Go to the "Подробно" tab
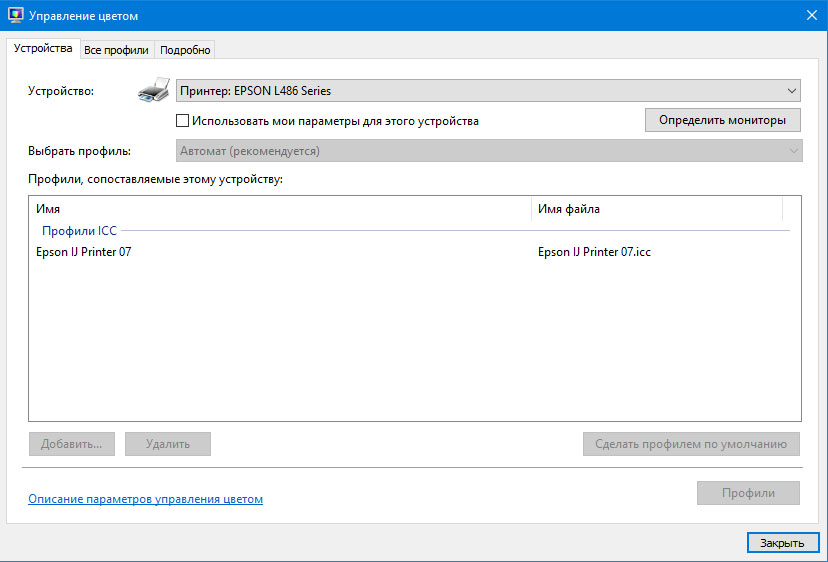 (x=185, y=50)
